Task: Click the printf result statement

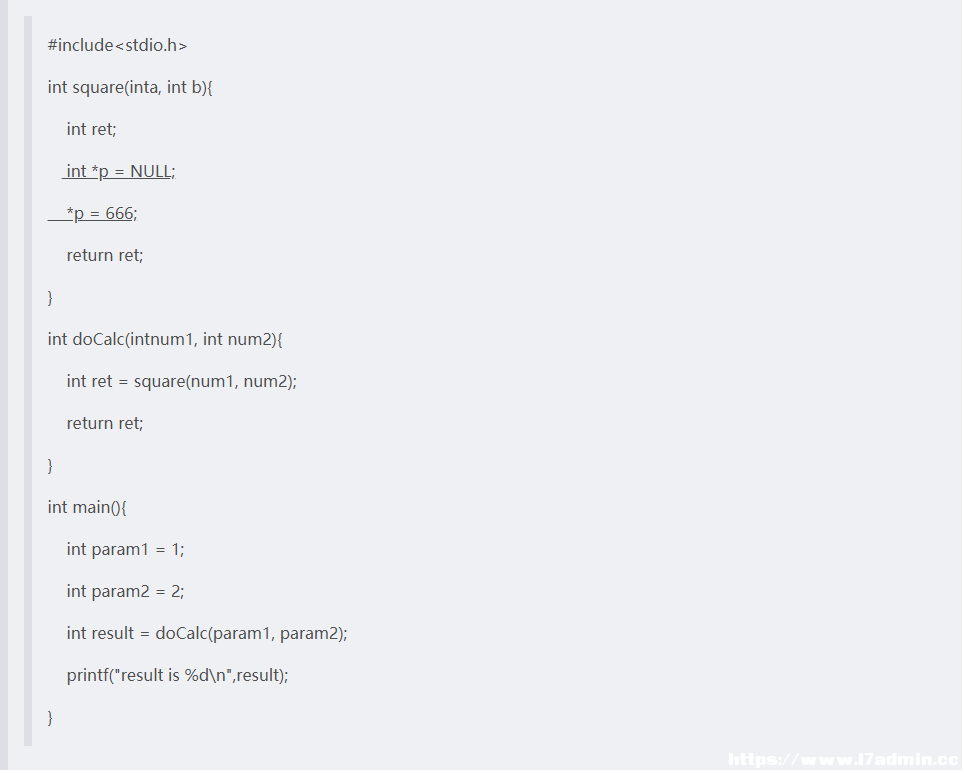Action: (178, 675)
